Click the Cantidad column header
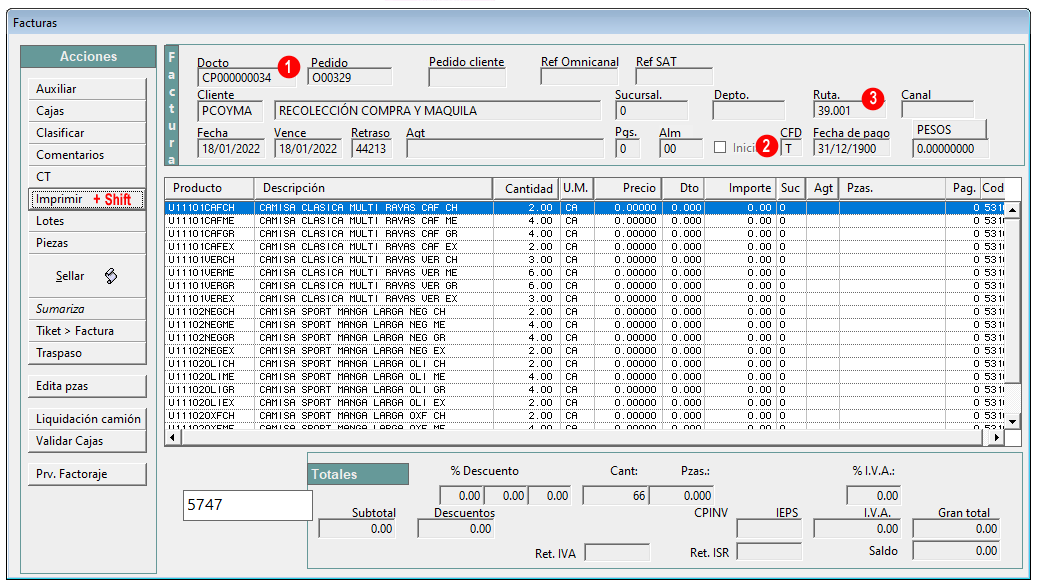 (x=526, y=188)
